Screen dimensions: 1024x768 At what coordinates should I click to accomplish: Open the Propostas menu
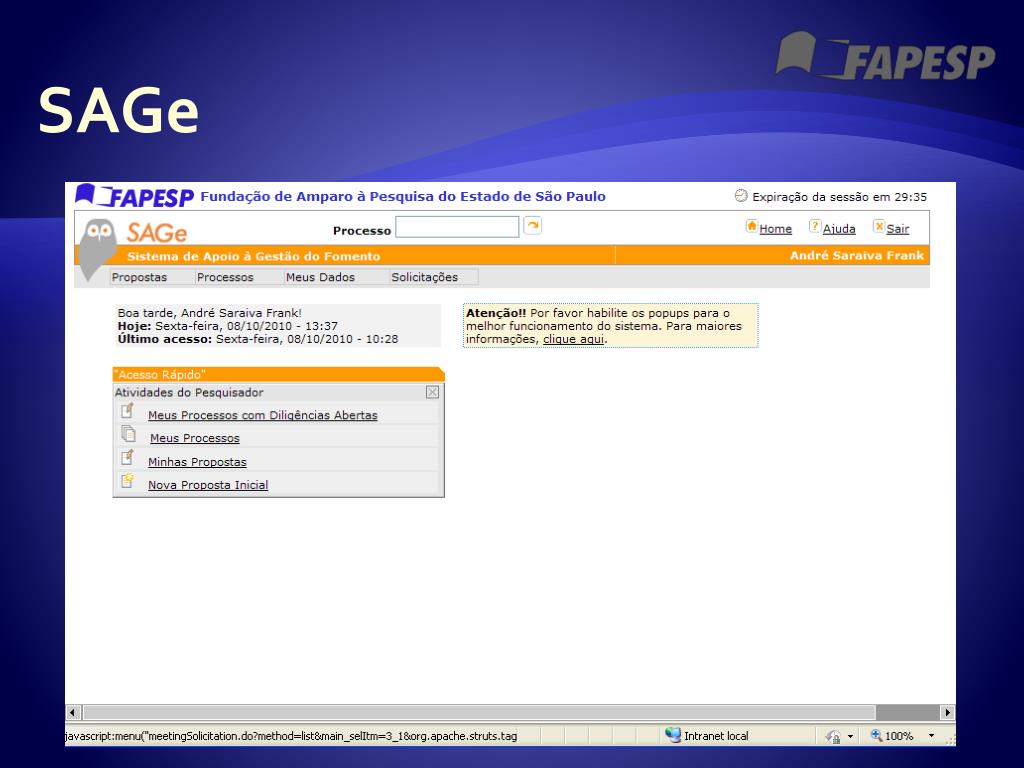(x=139, y=277)
